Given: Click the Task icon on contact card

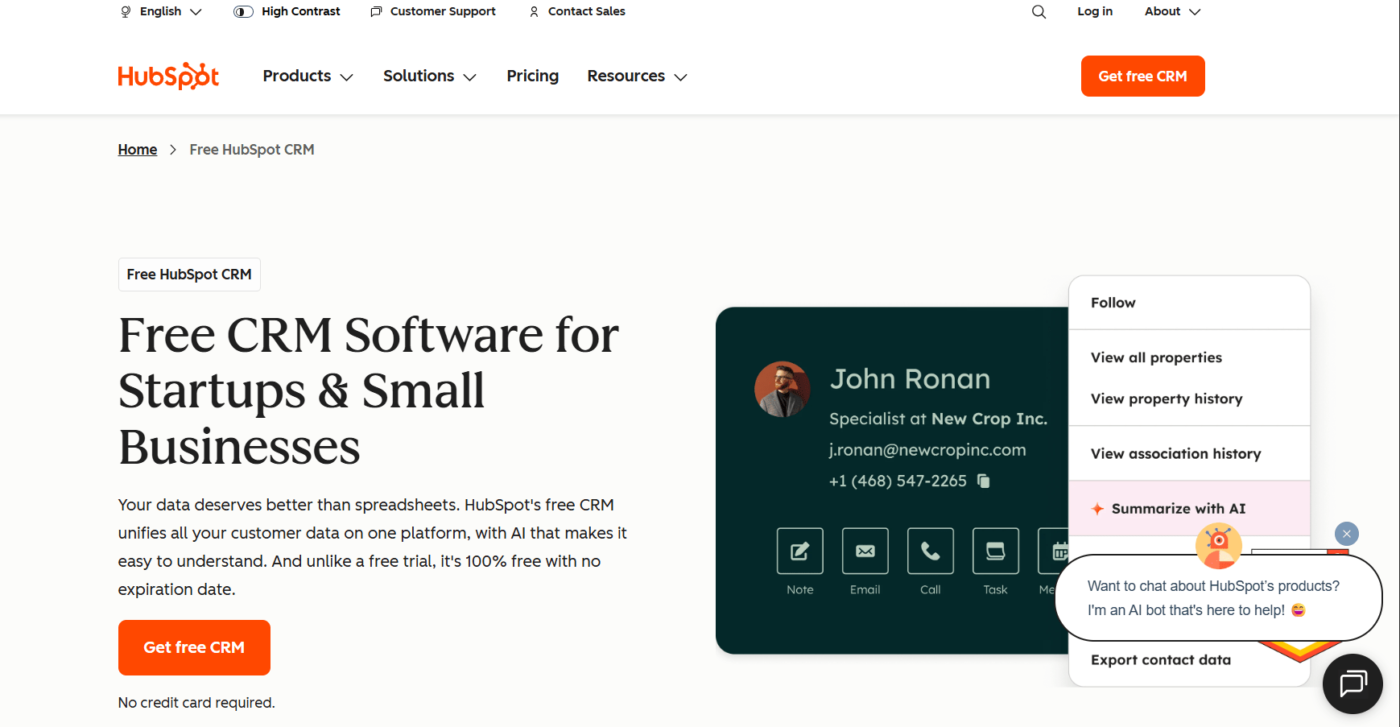Looking at the screenshot, I should [995, 551].
